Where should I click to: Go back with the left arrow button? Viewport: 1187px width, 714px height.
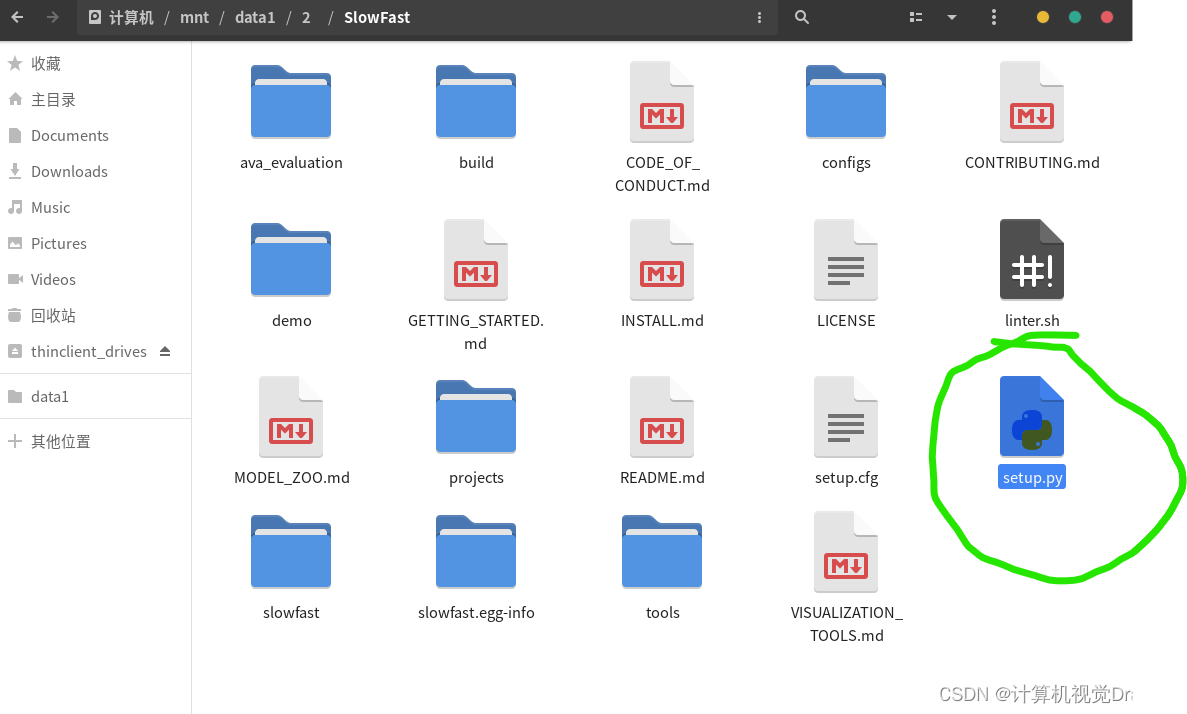pos(17,17)
